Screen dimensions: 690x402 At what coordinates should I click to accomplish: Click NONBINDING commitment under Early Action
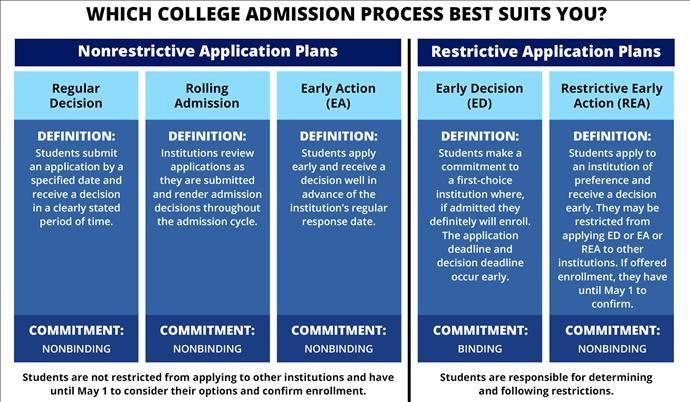click(x=338, y=349)
